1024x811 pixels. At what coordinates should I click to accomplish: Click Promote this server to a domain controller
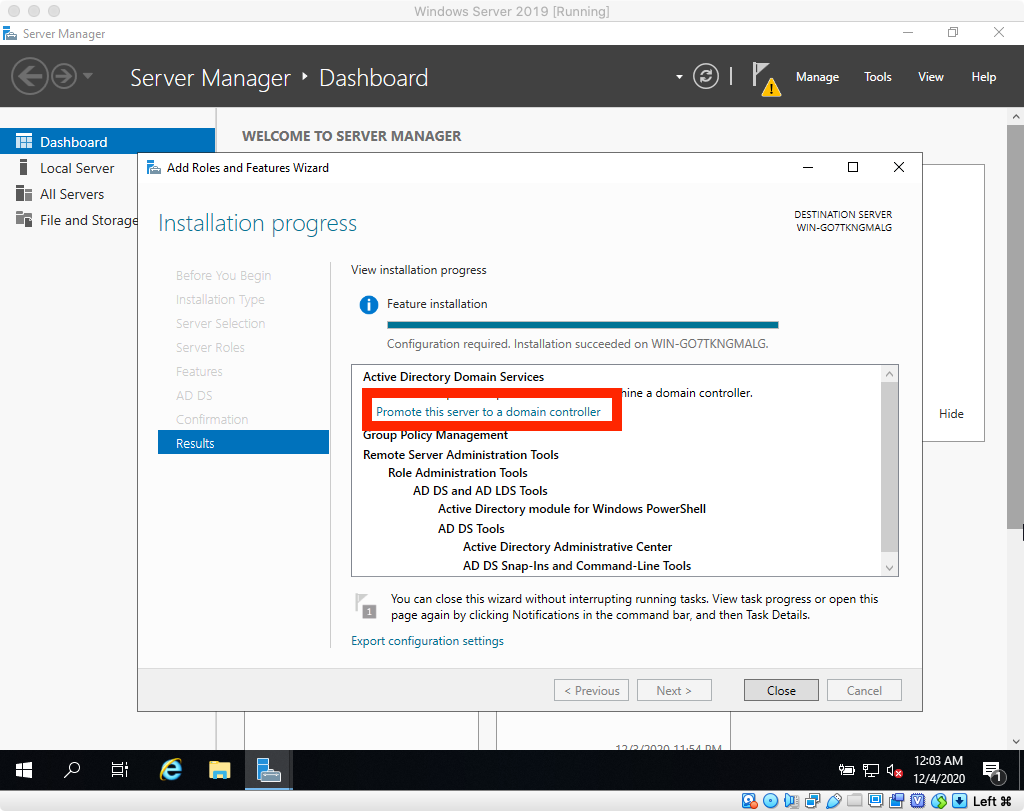click(488, 412)
